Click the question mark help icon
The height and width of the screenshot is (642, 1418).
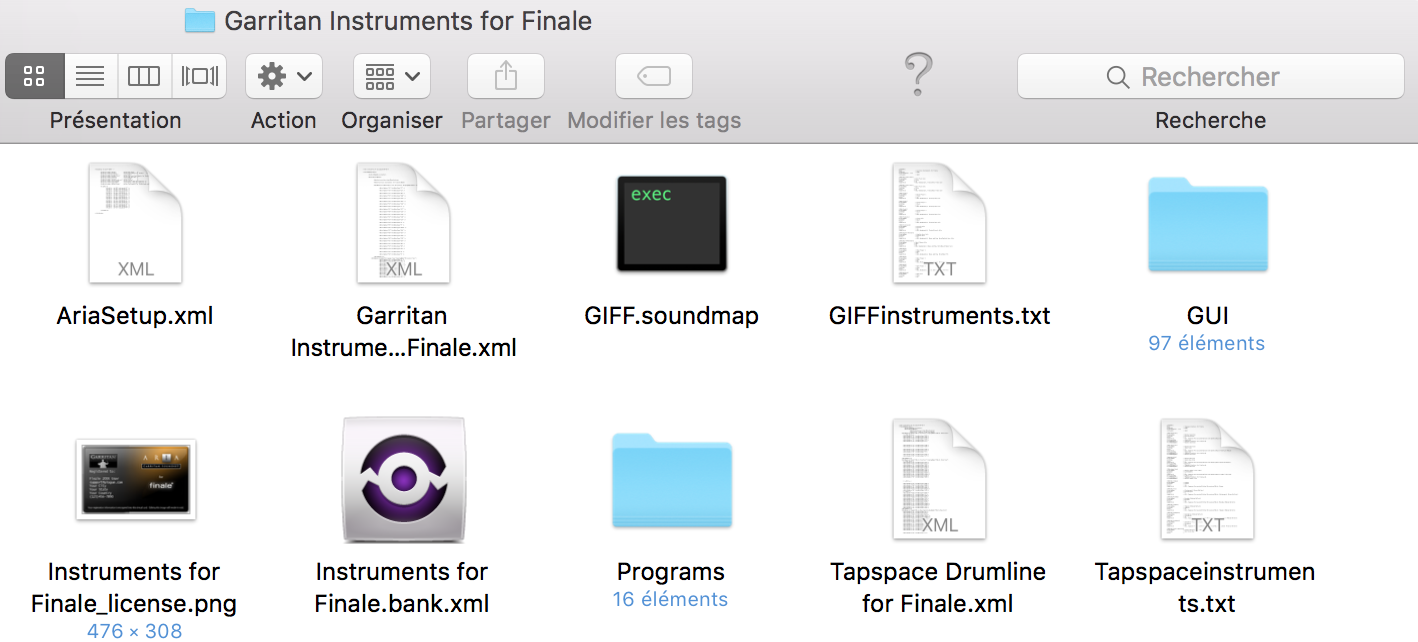(918, 75)
